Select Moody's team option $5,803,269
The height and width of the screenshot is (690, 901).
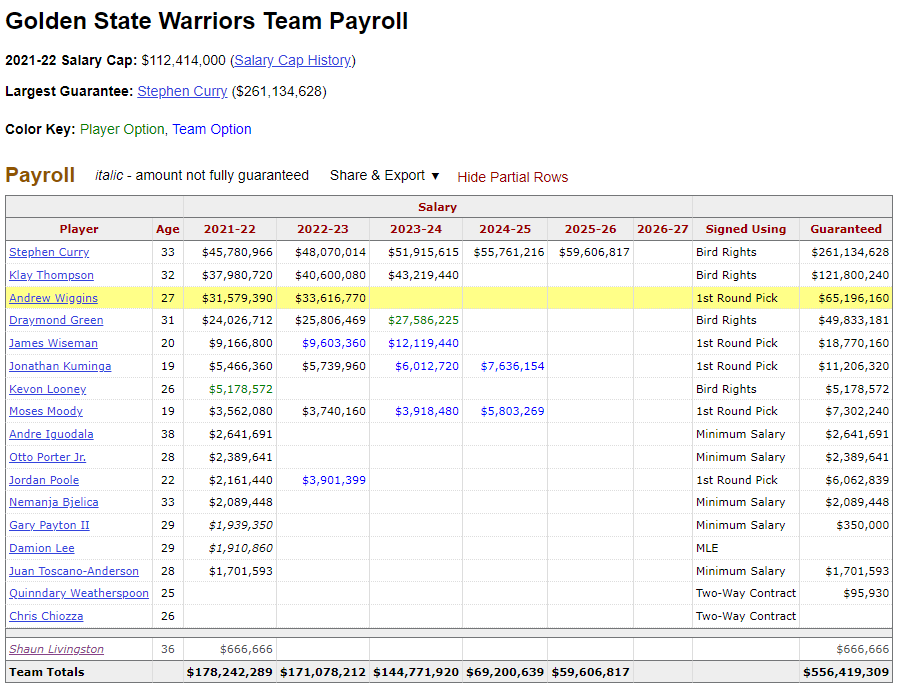(x=513, y=411)
